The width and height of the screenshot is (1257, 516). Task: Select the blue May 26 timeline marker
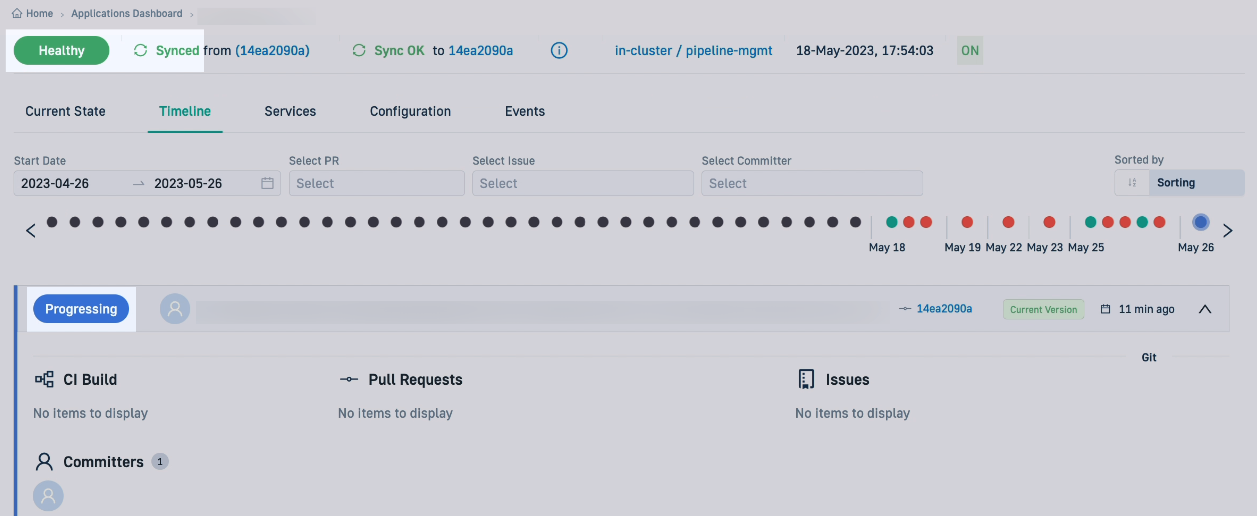tap(1201, 222)
